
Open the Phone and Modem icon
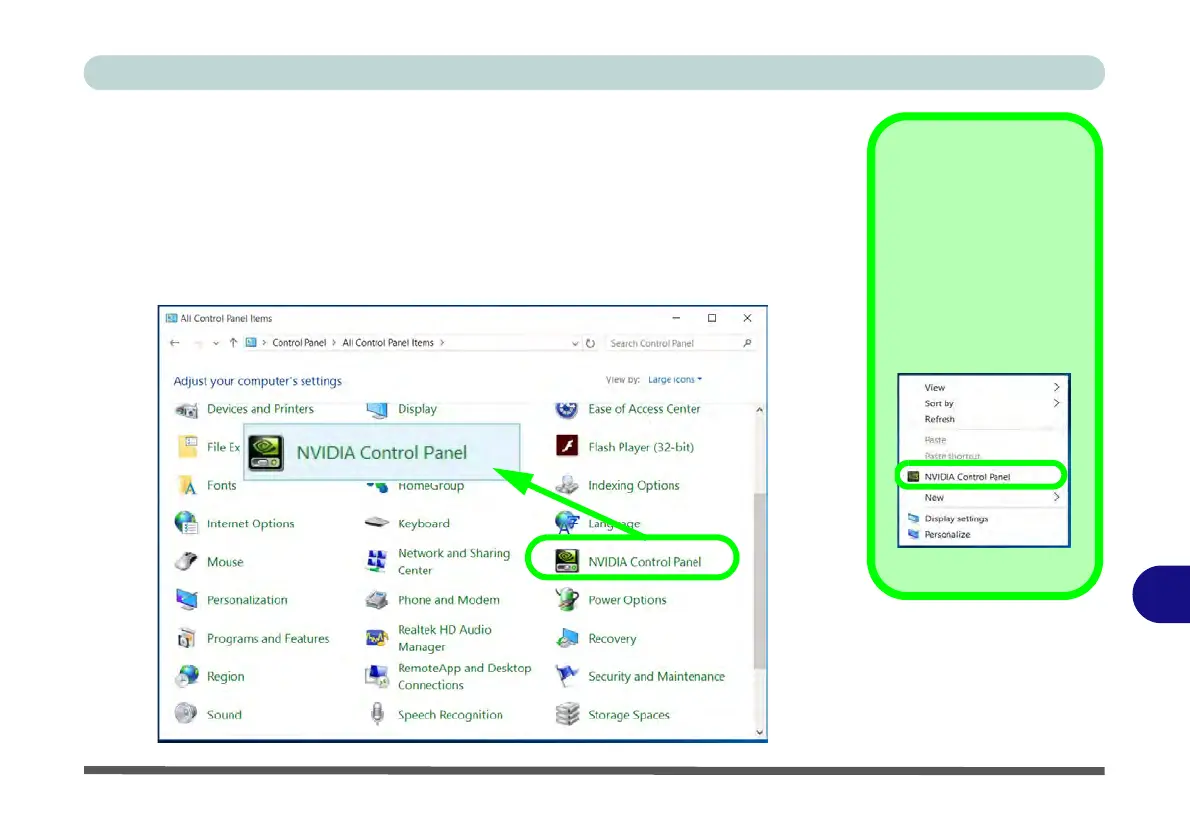coord(377,600)
